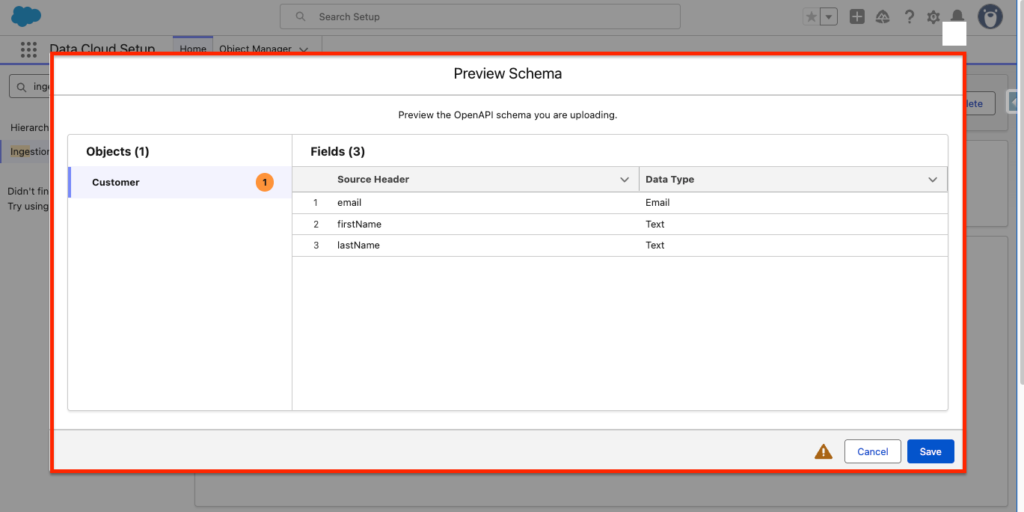Image resolution: width=1024 pixels, height=512 pixels.
Task: Open Source Header column dropdown chevron
Action: click(x=625, y=180)
